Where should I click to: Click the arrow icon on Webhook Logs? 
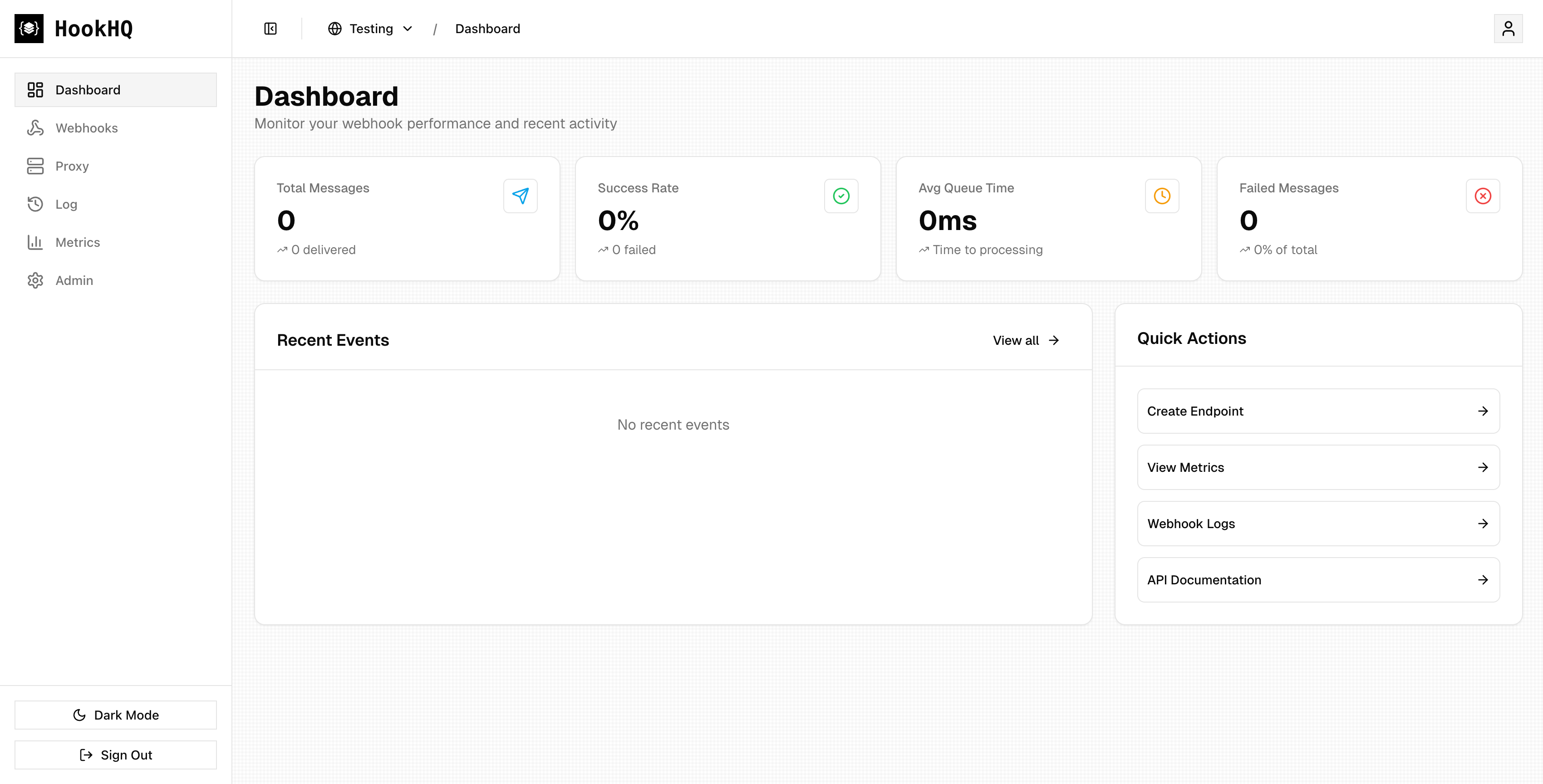point(1483,524)
